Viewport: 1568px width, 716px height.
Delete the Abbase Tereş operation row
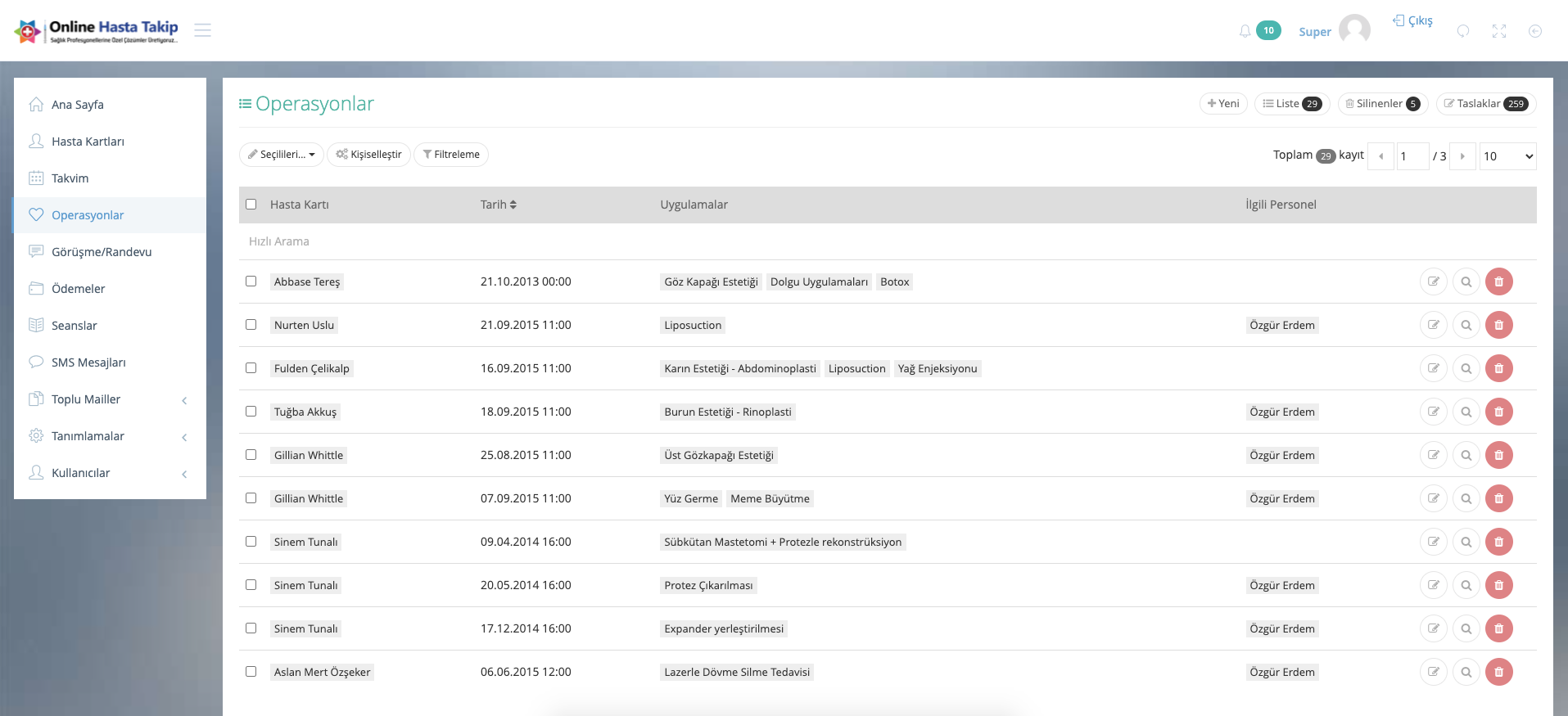point(1498,281)
